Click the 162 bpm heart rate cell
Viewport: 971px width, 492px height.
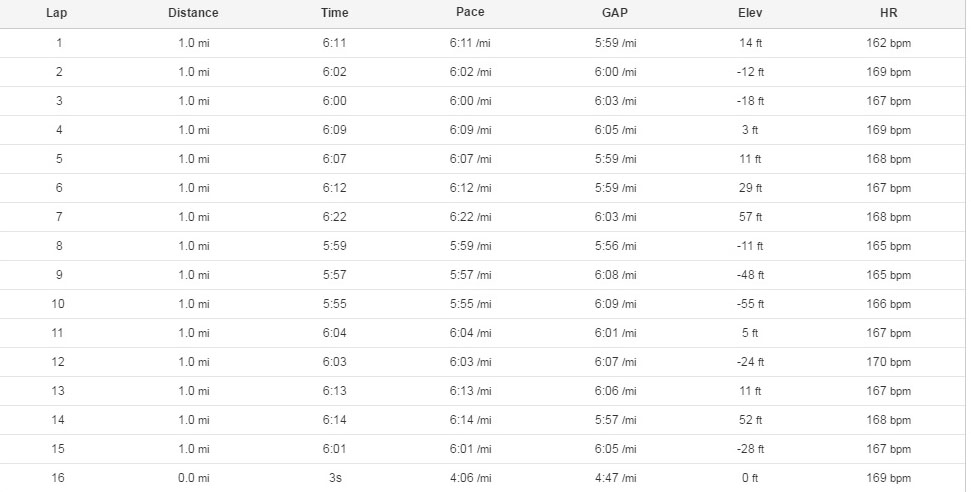[x=889, y=43]
